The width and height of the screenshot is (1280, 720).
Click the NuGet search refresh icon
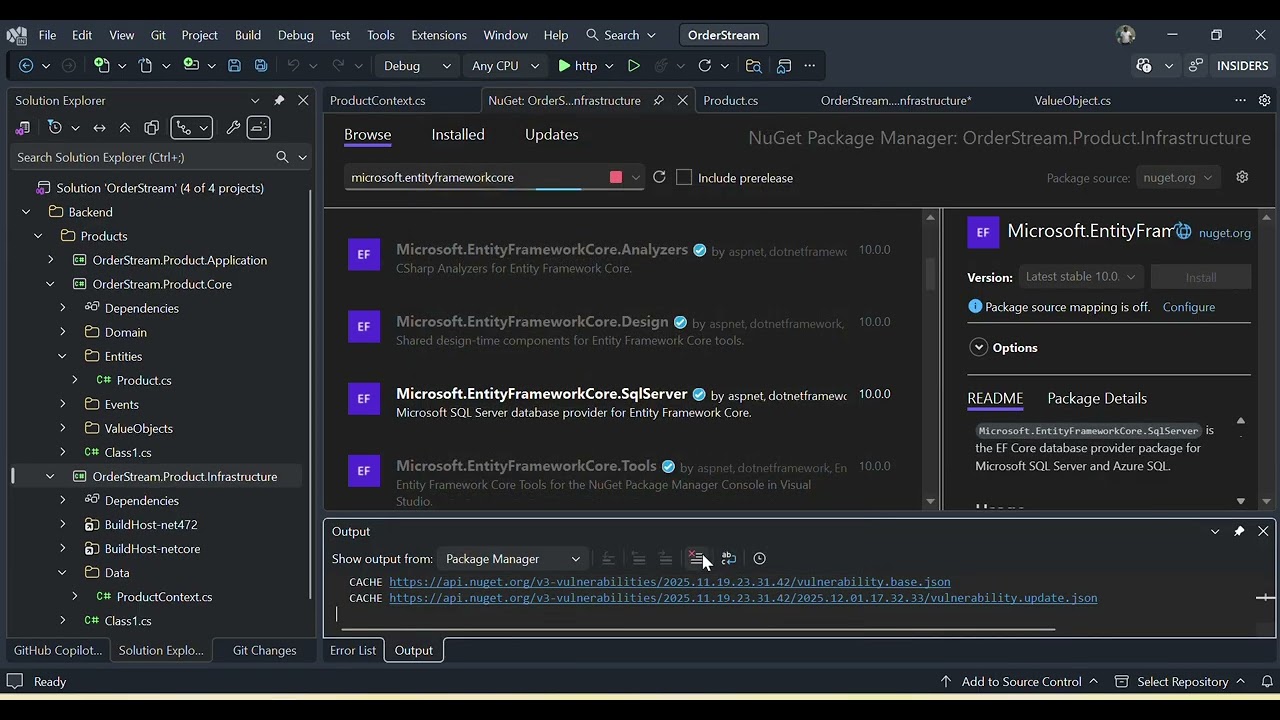click(659, 177)
